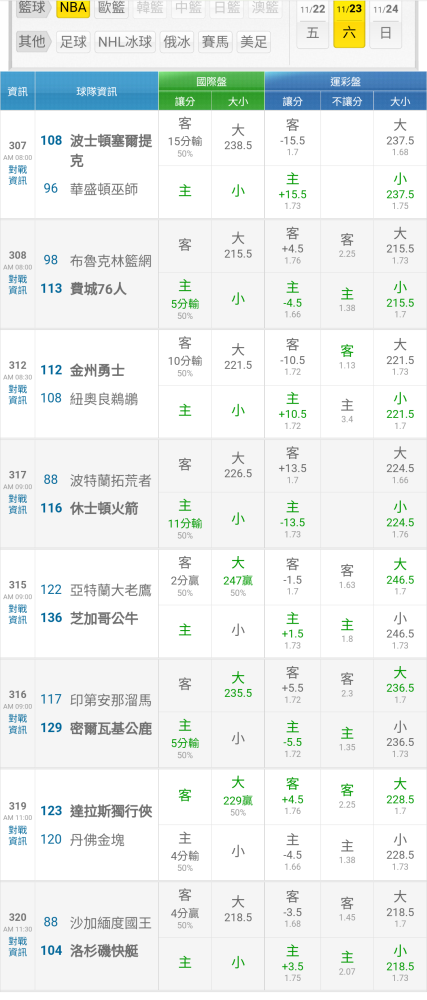Choose the NHL冰球 category

[125, 42]
